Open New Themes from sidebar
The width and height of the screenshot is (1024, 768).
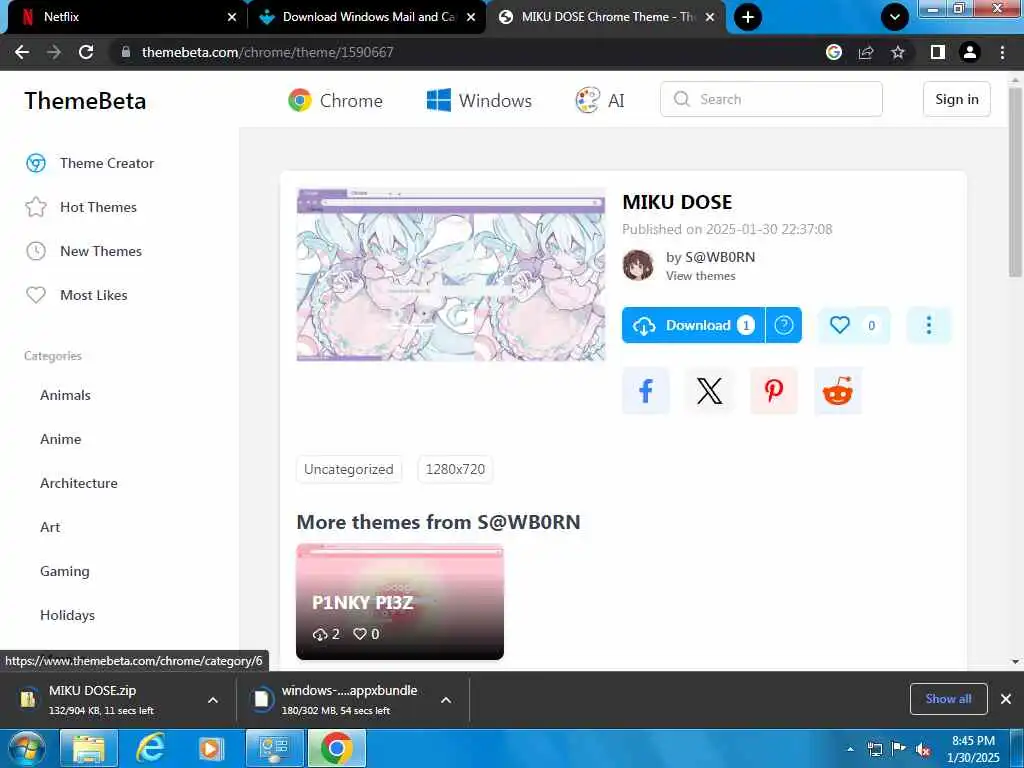pyautogui.click(x=84, y=251)
